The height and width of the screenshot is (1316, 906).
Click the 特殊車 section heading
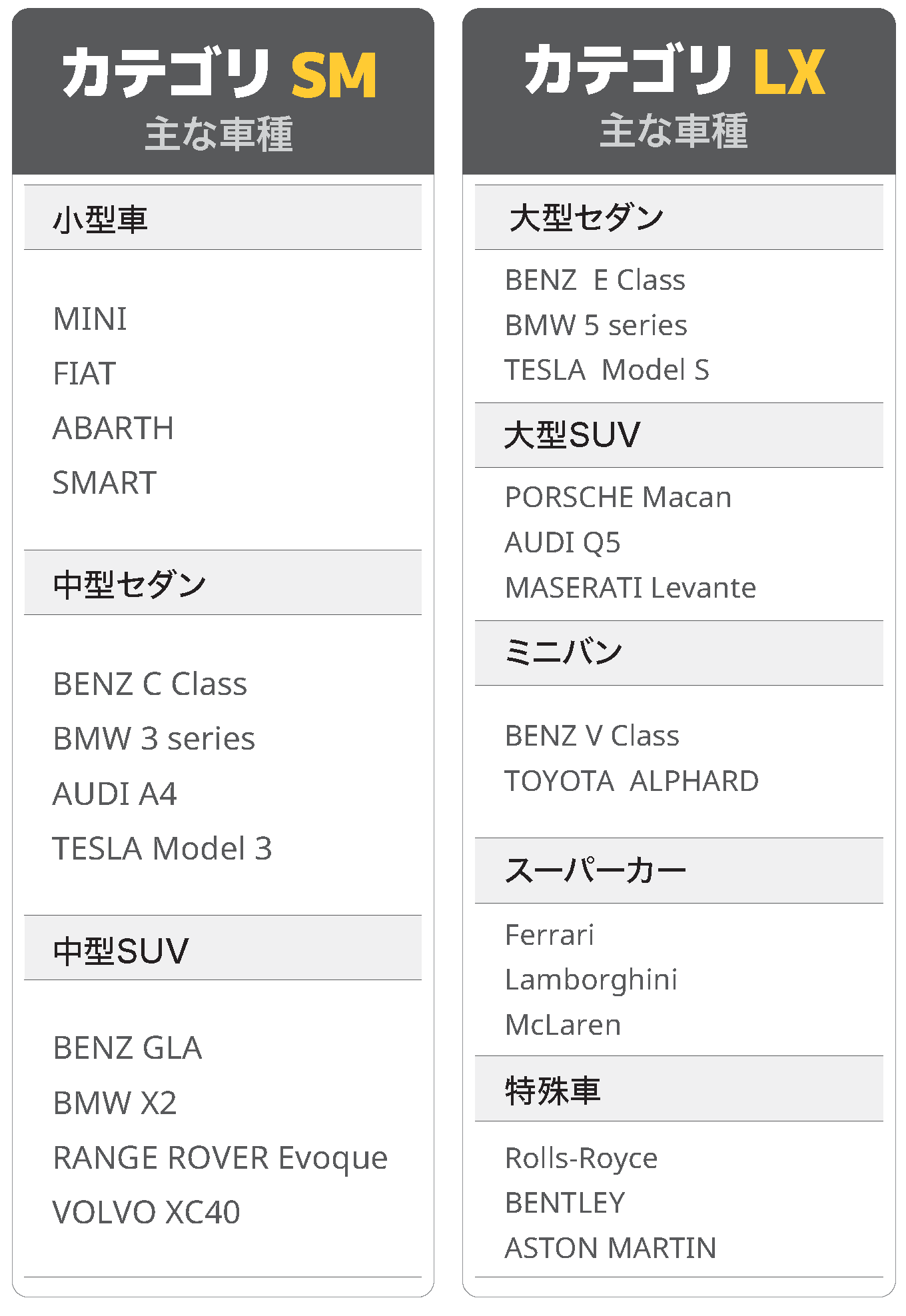679,1089
